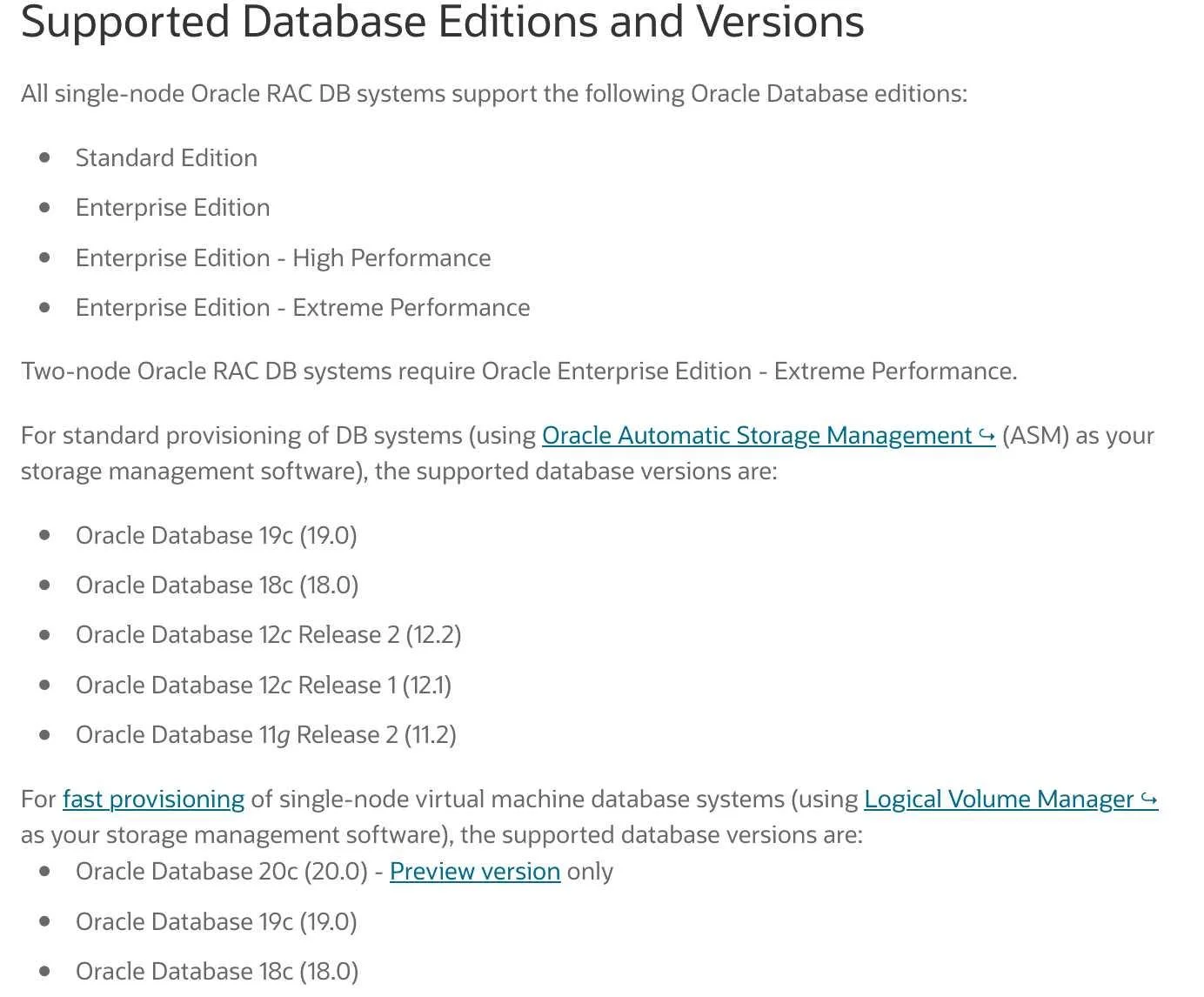The image size is (1204, 997).
Task: Open the fast provisioning link
Action: click(x=153, y=799)
